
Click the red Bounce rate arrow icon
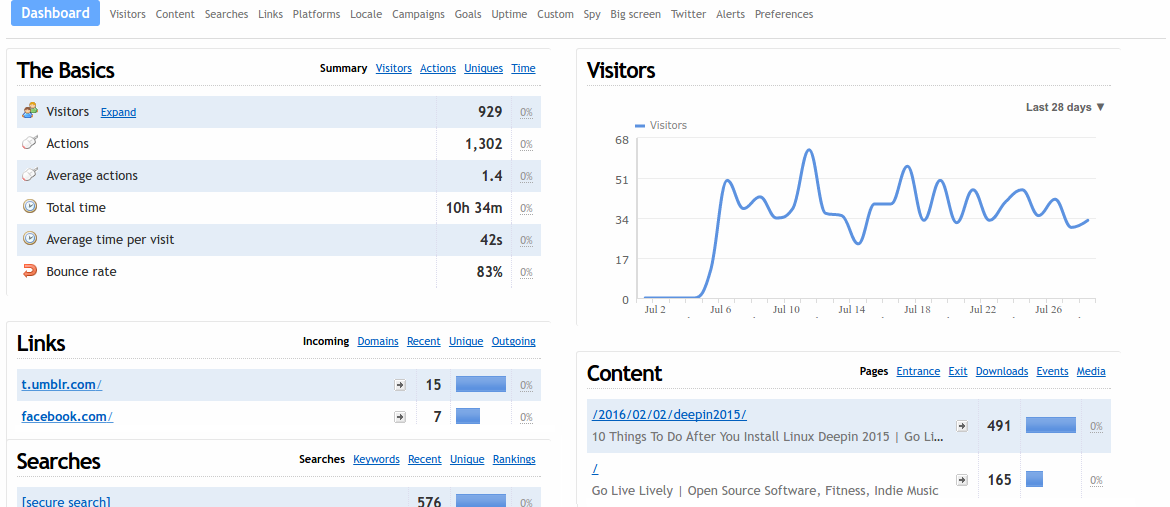click(x=30, y=271)
